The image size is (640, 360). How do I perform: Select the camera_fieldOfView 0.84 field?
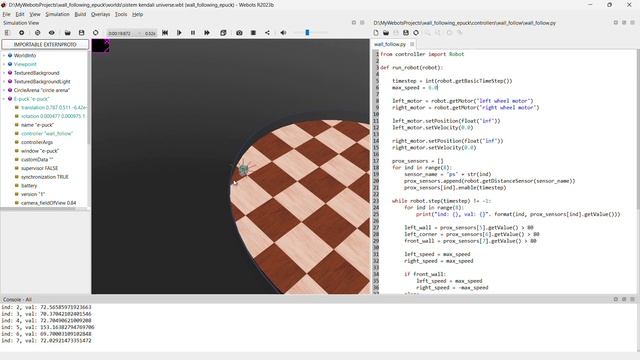click(x=49, y=203)
